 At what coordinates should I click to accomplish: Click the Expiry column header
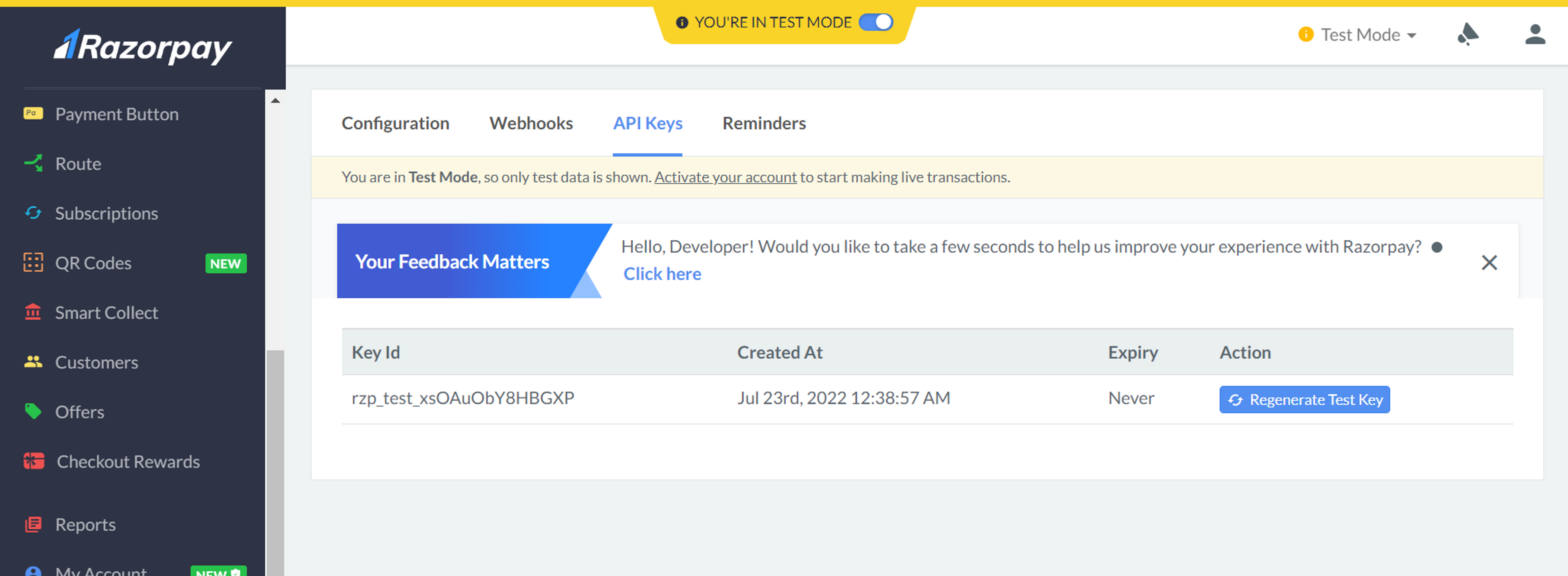coord(1133,352)
